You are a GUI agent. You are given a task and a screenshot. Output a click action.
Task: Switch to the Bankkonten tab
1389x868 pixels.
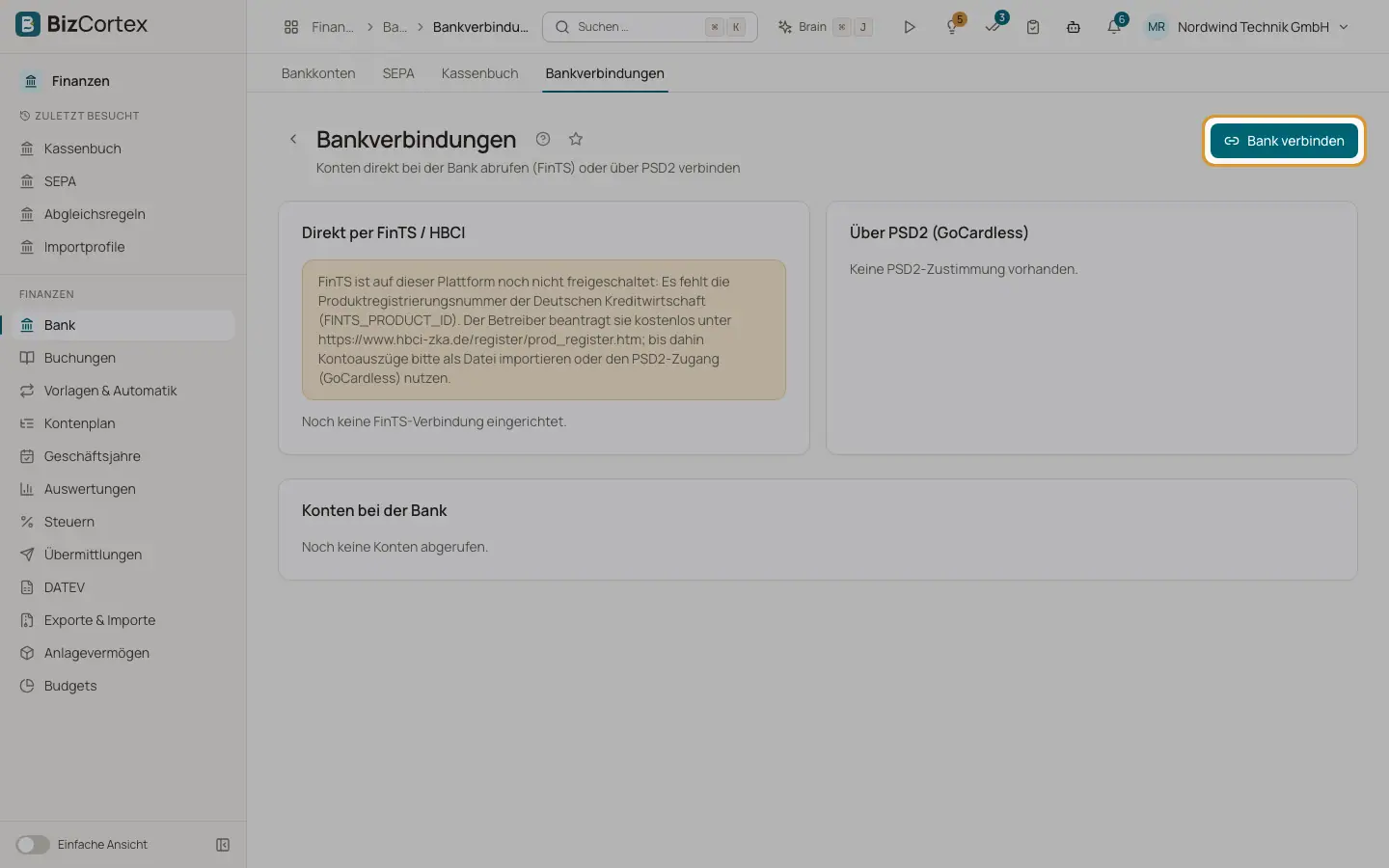[x=318, y=73]
